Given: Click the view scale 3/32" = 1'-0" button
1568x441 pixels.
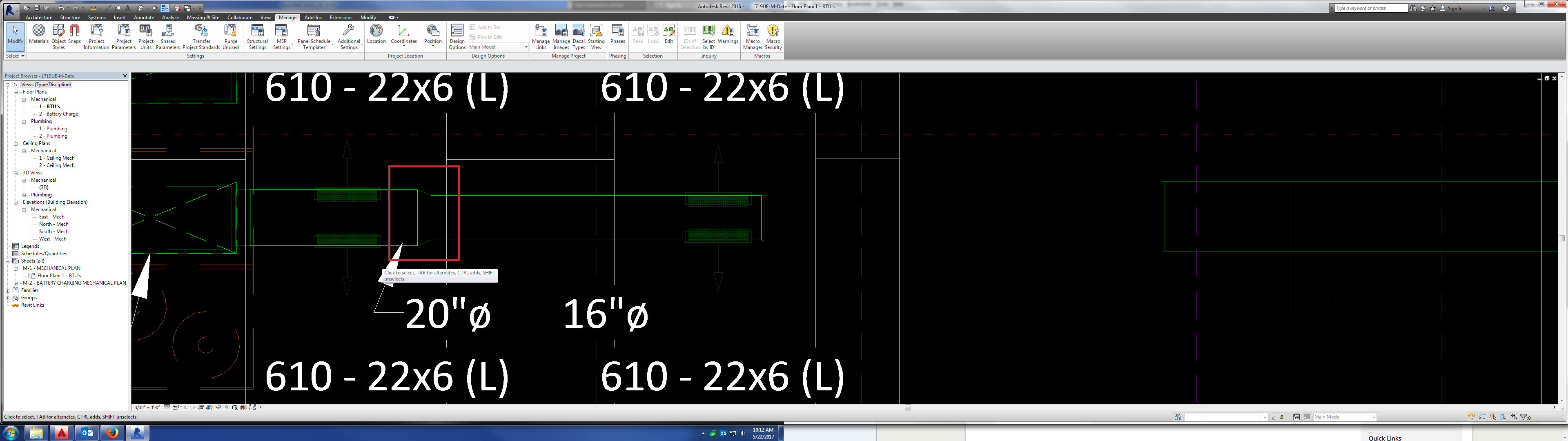Looking at the screenshot, I should tap(147, 408).
